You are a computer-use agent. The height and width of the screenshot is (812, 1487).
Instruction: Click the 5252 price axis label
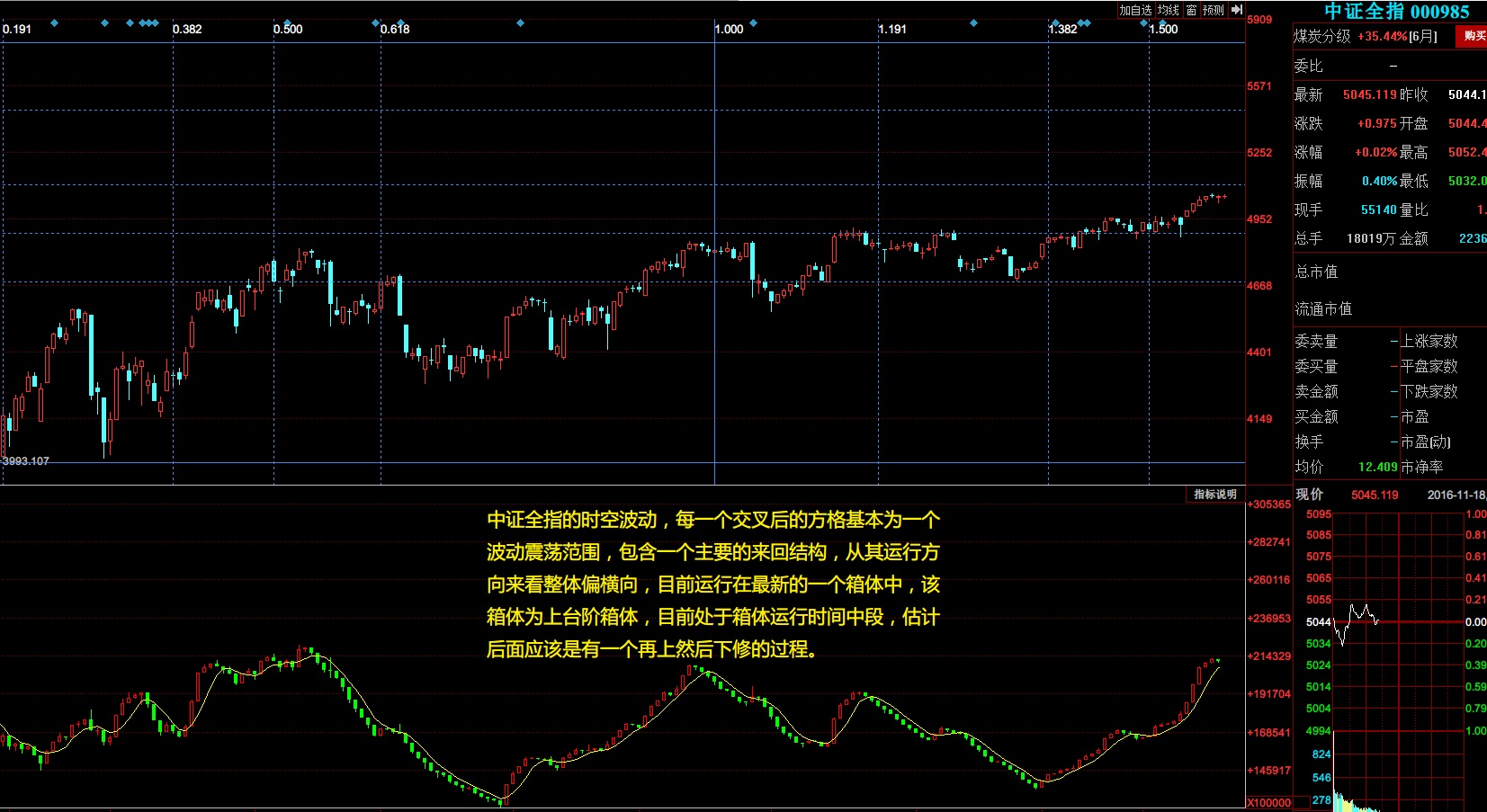1259,153
